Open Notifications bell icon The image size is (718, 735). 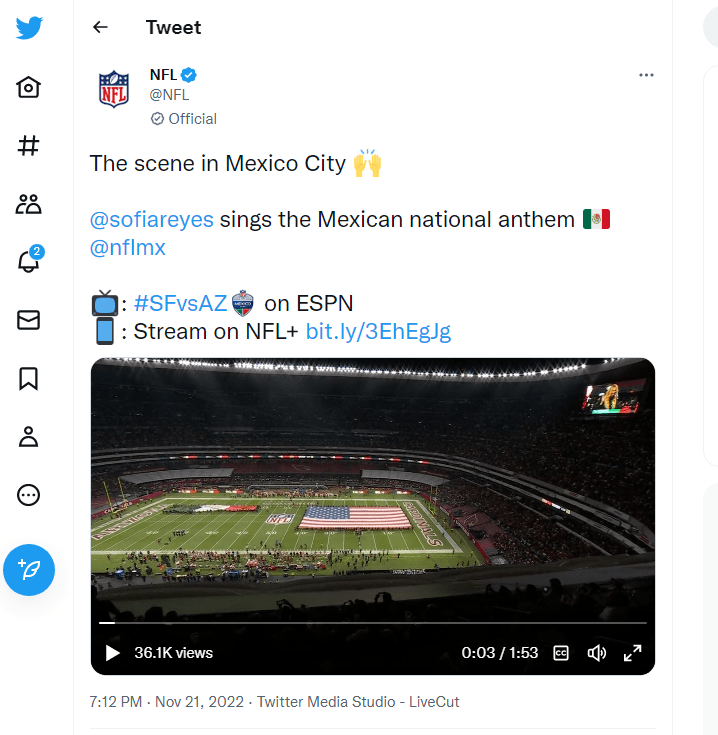click(29, 262)
